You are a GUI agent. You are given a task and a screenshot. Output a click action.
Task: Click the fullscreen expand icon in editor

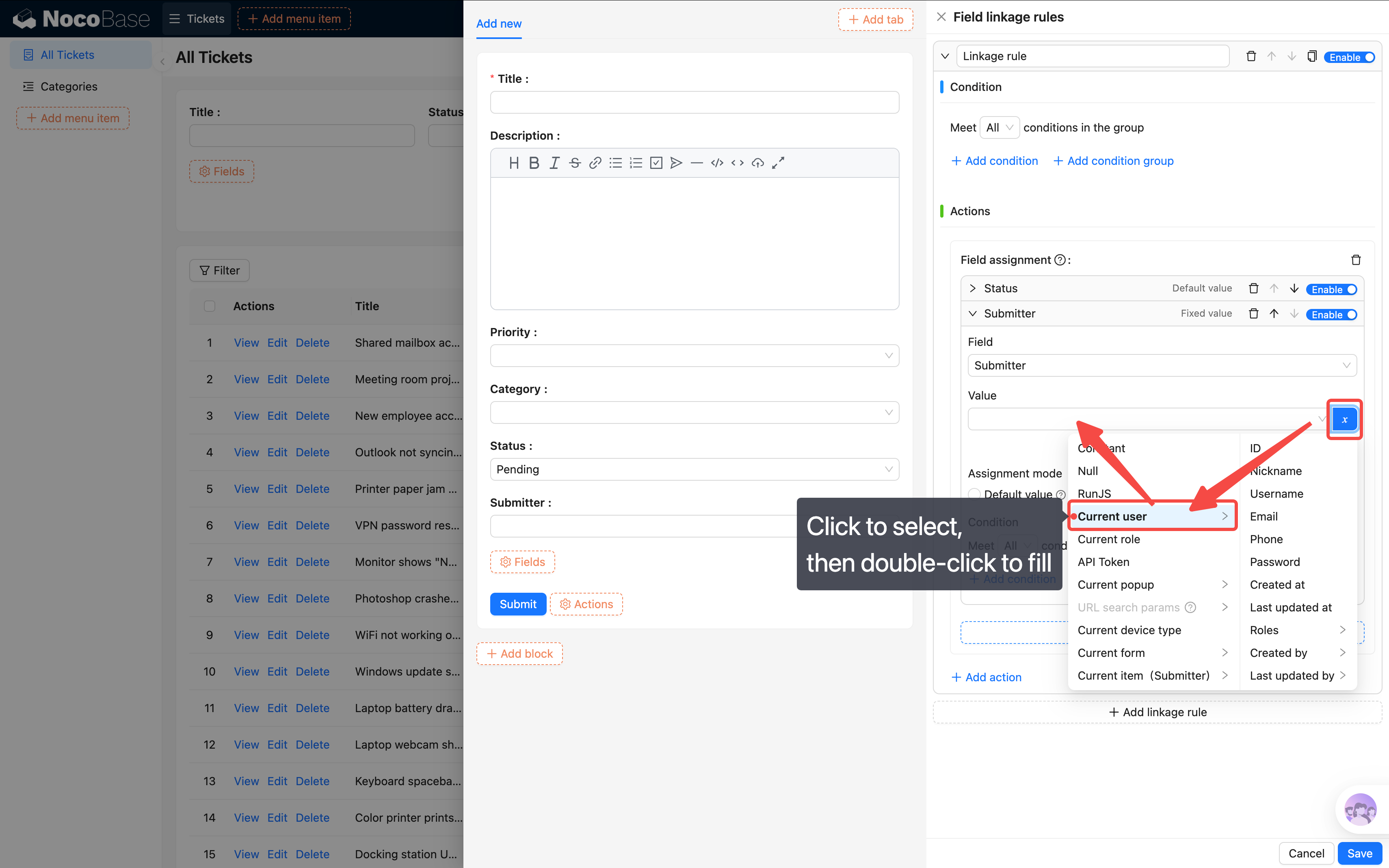777,163
